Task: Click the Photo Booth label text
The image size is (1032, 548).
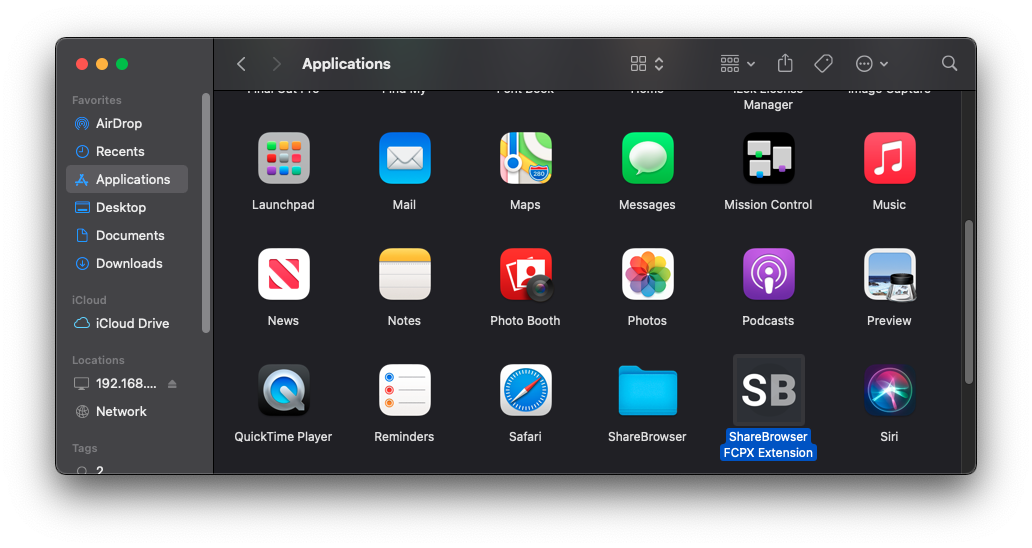Action: [x=525, y=320]
